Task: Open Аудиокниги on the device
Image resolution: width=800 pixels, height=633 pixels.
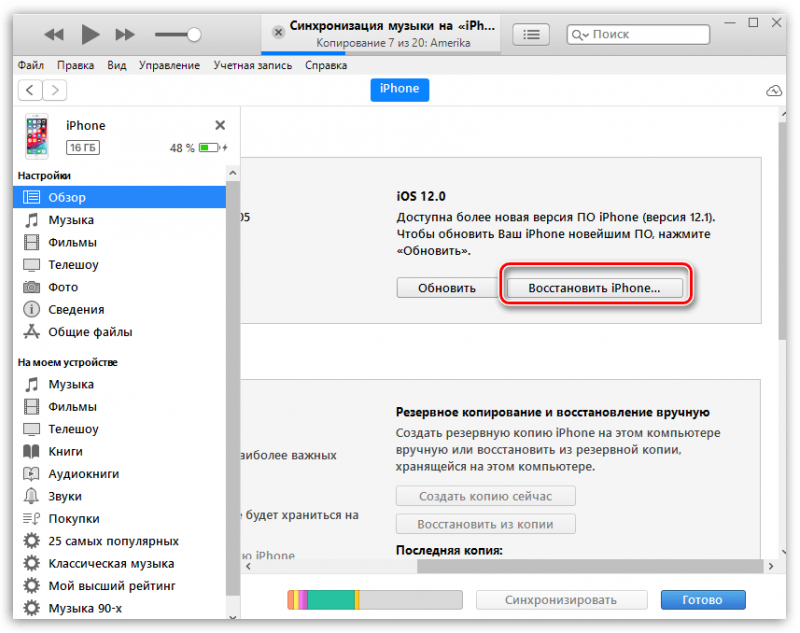Action: pyautogui.click(x=119, y=474)
